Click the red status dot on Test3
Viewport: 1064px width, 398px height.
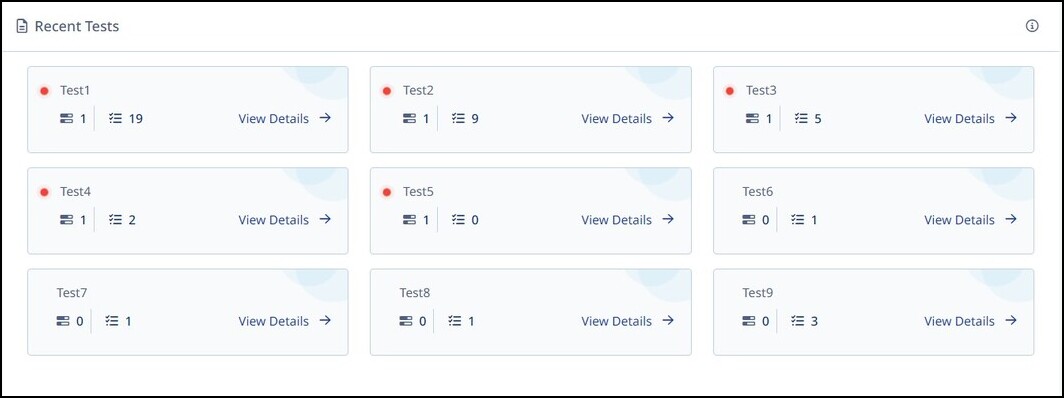tap(729, 91)
